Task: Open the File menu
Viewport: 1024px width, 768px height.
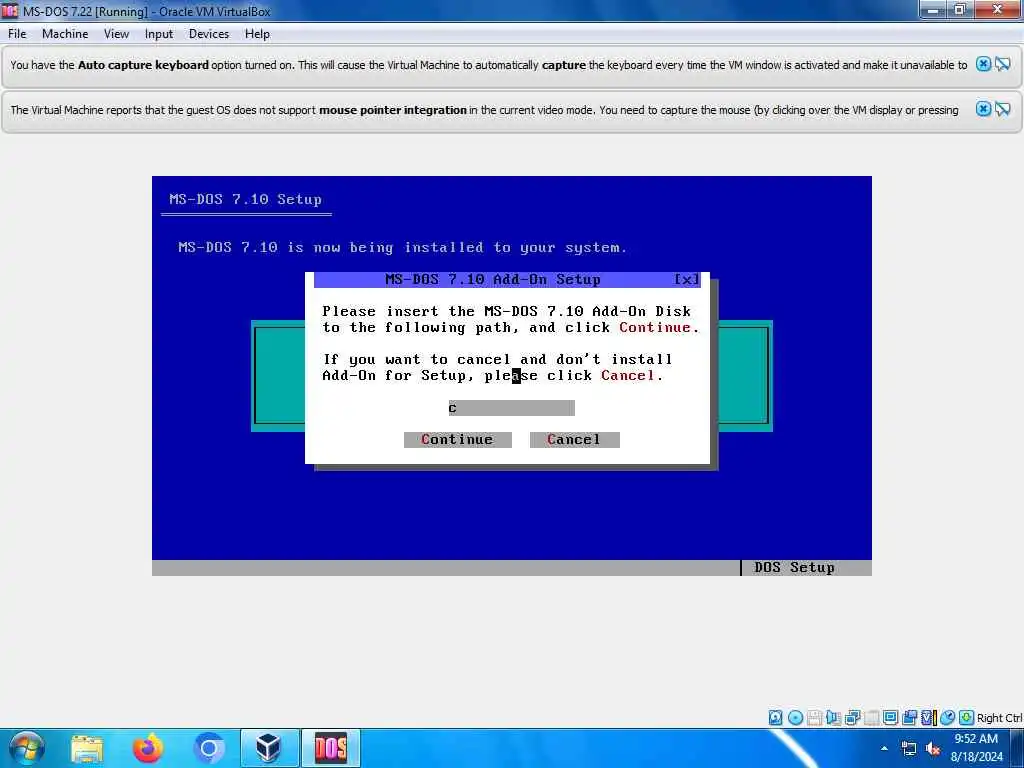Action: click(17, 34)
